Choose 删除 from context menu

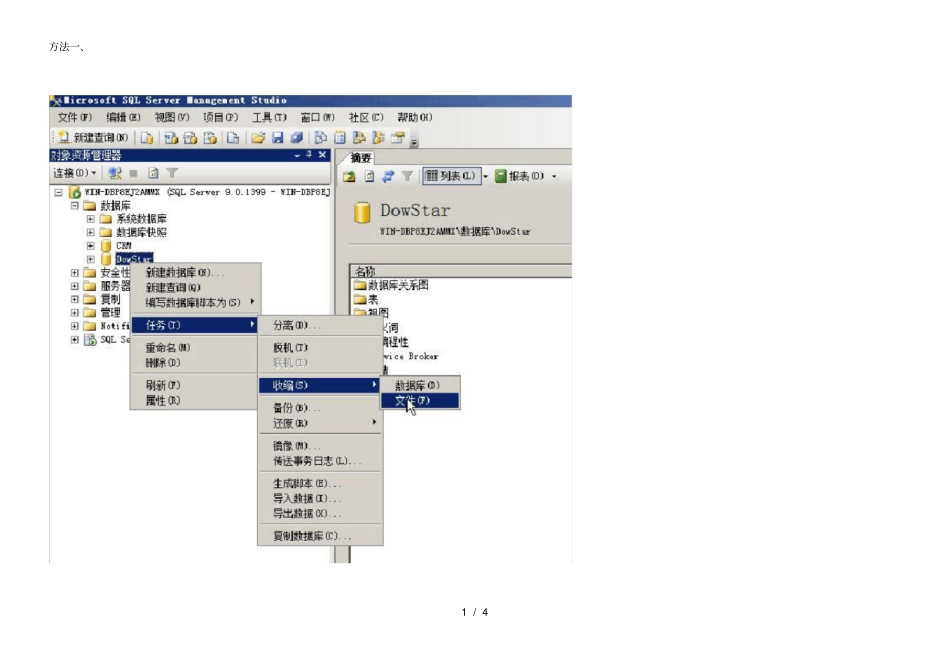pyautogui.click(x=196, y=363)
